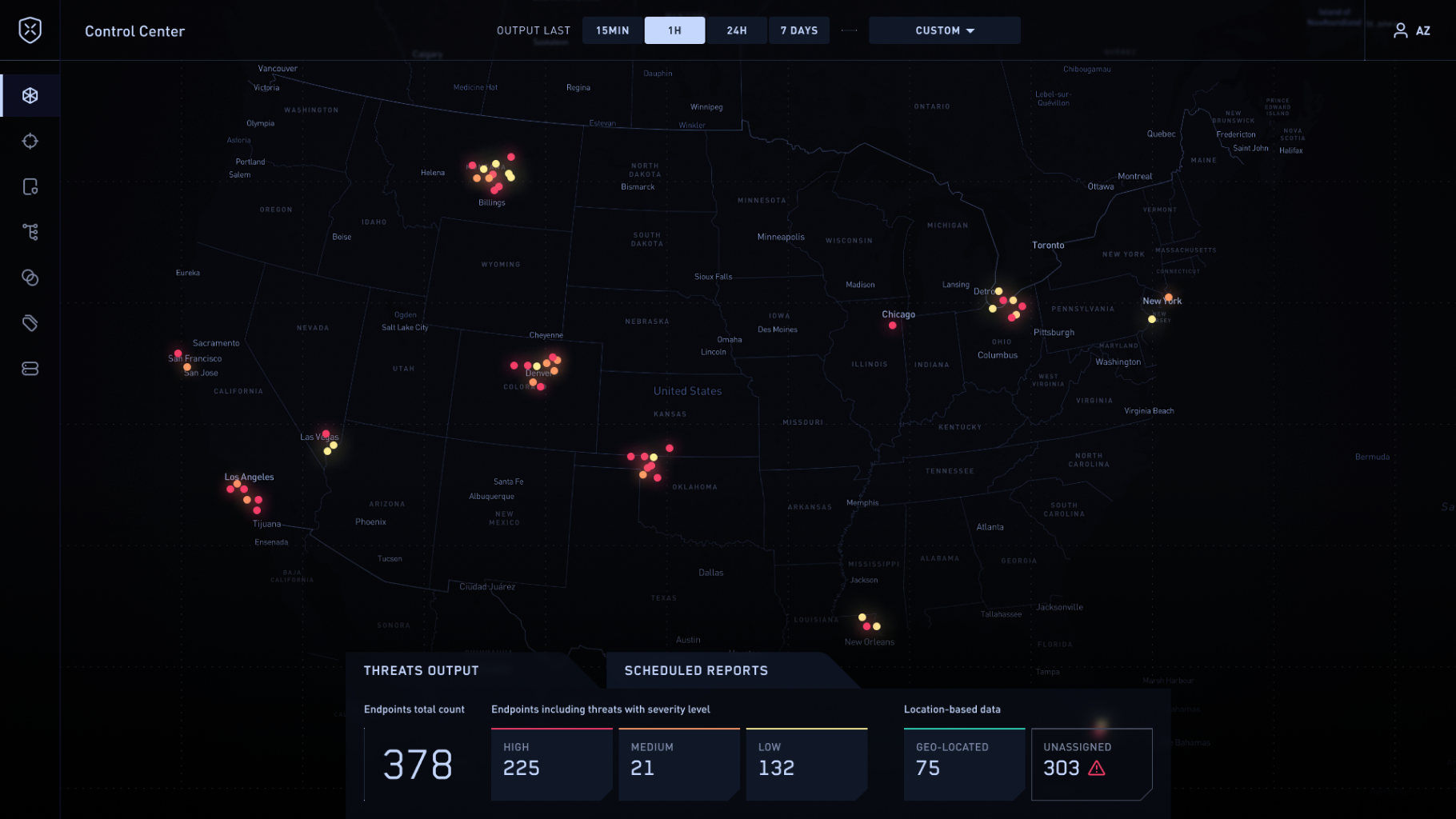Click the Chicago threat marker on map
1456x819 pixels.
point(893,326)
